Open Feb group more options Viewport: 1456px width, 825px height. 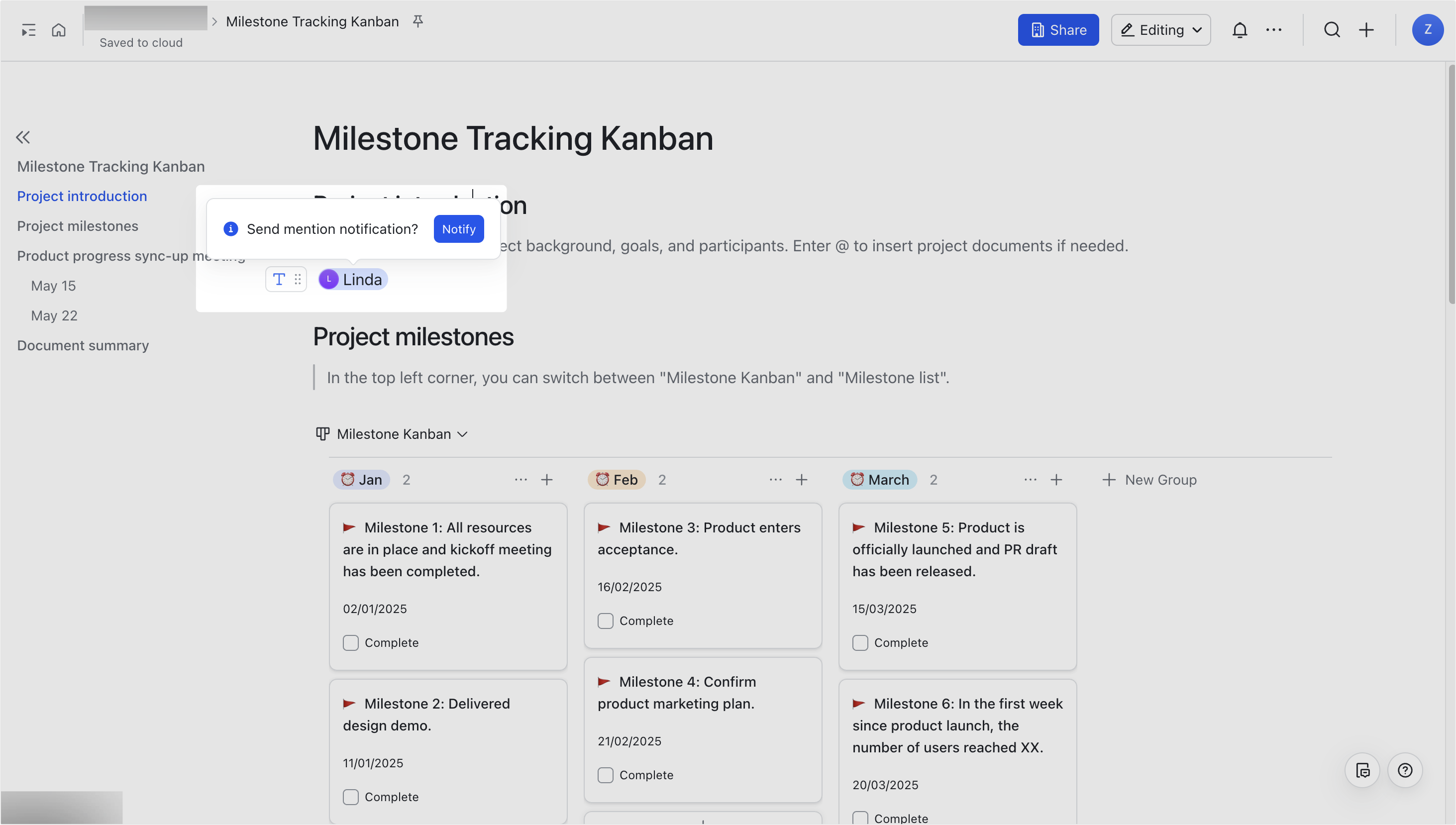776,480
